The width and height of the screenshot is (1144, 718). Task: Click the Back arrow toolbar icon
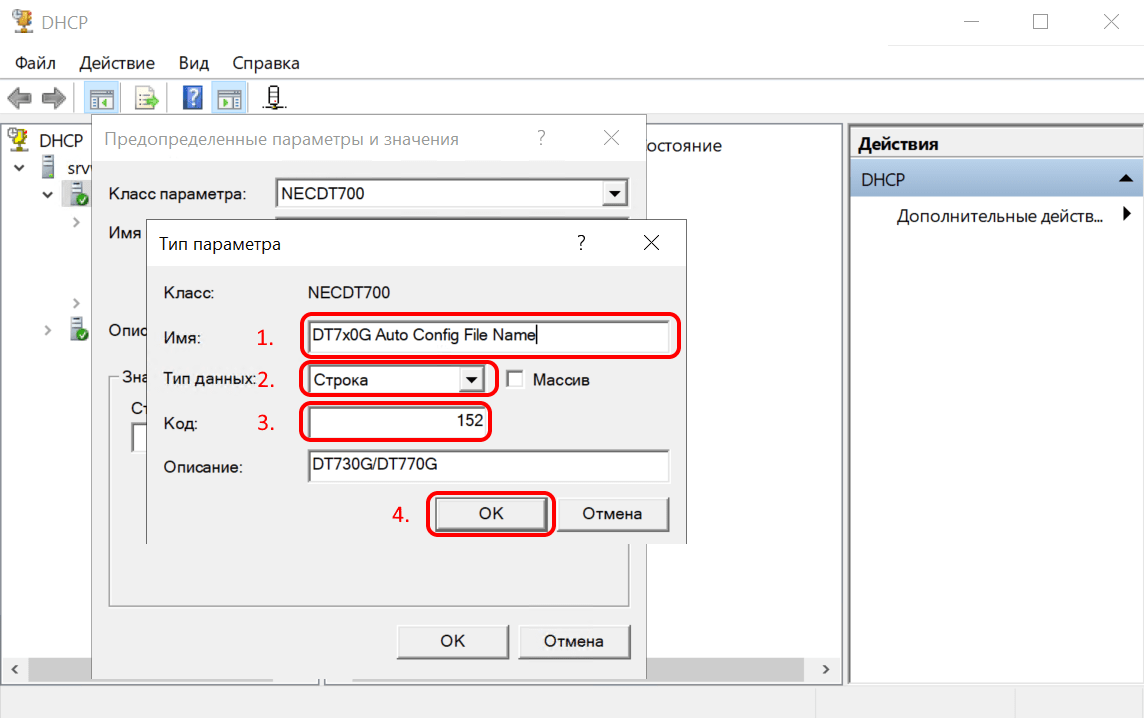[20, 98]
